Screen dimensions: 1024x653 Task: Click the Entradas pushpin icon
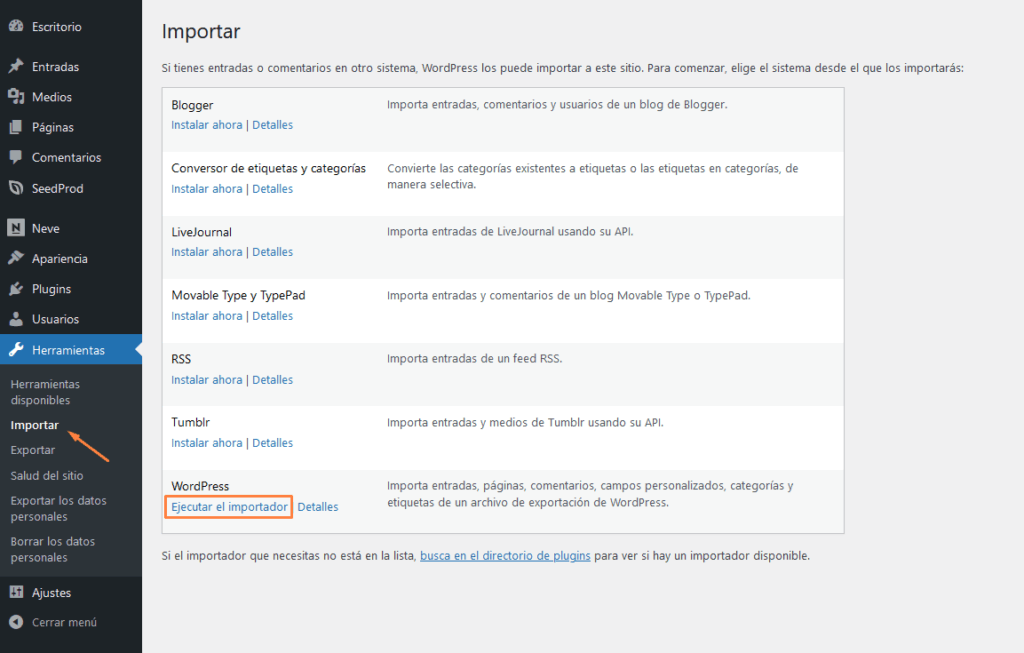(x=16, y=66)
